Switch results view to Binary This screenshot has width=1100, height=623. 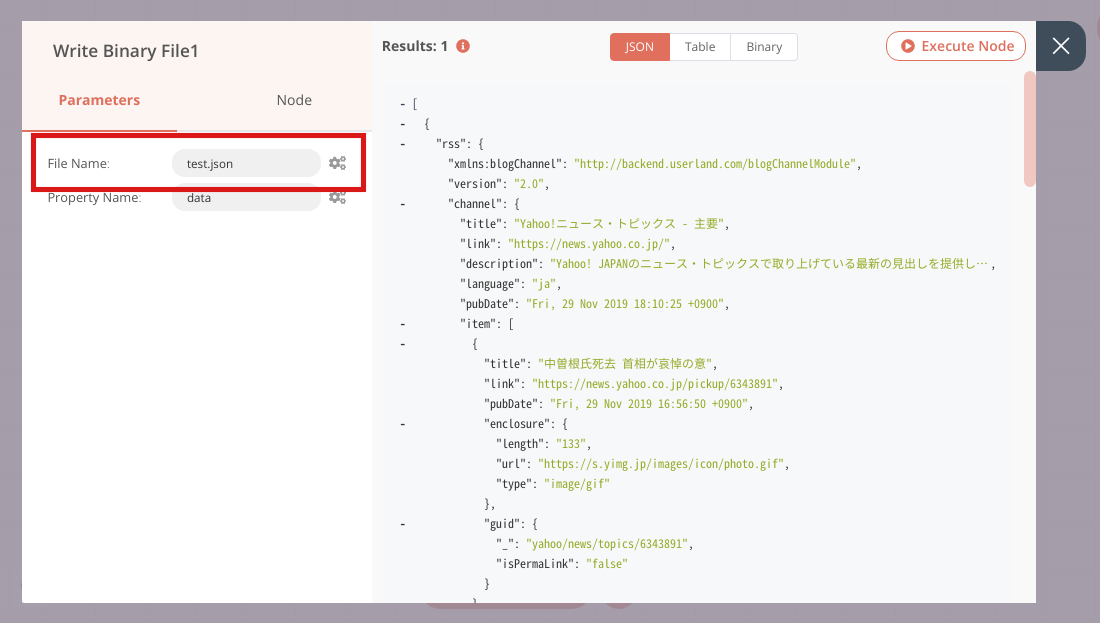click(x=763, y=46)
